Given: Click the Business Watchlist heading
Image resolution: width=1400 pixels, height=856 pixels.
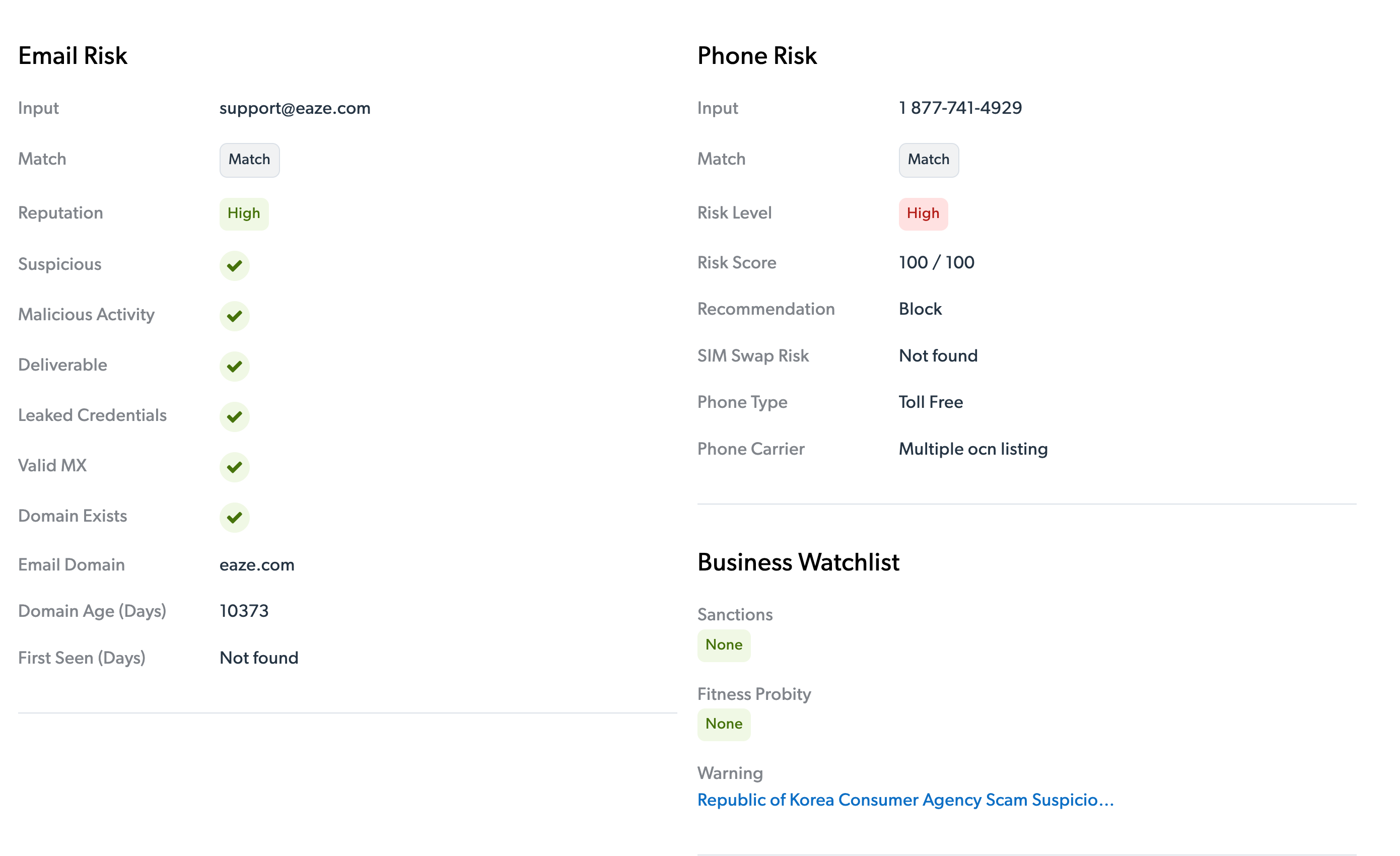Looking at the screenshot, I should coord(798,562).
